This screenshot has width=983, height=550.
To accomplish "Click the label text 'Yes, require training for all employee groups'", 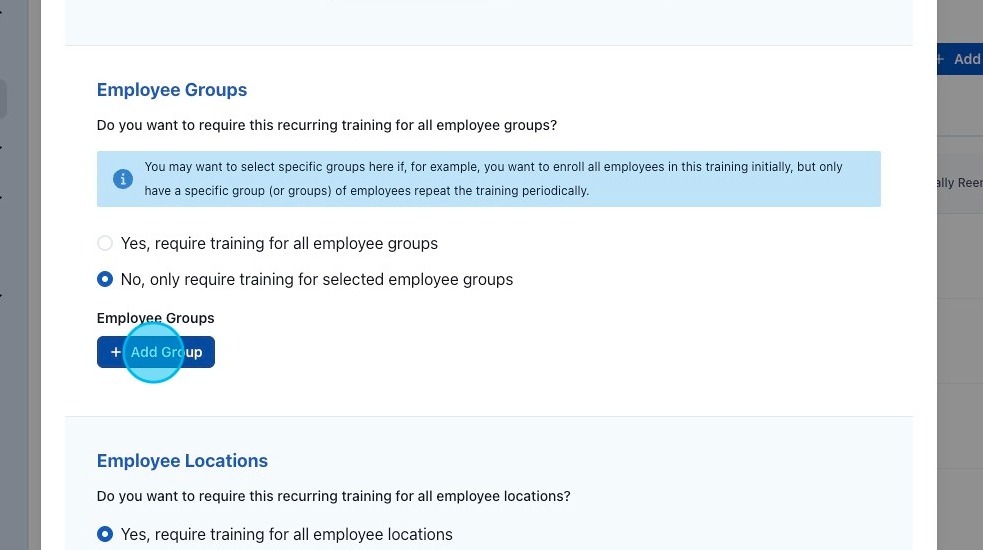I will tap(279, 243).
